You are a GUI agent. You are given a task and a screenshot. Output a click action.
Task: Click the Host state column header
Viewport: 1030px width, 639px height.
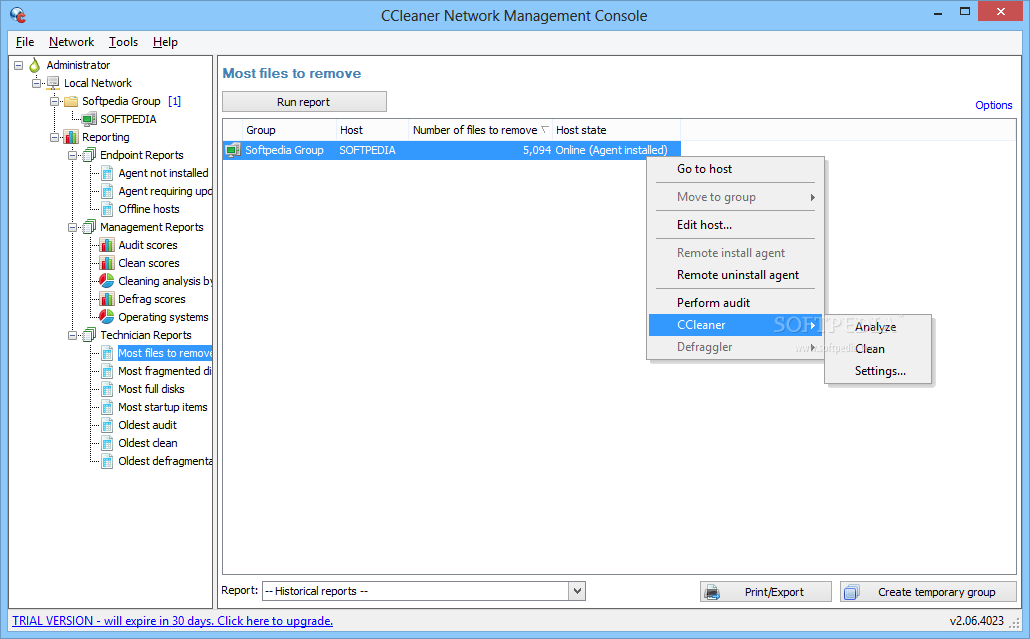click(x=616, y=130)
